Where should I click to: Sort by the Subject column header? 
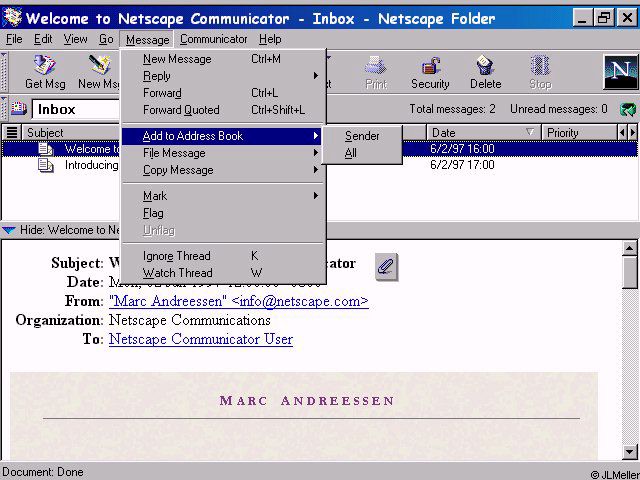(x=72, y=133)
